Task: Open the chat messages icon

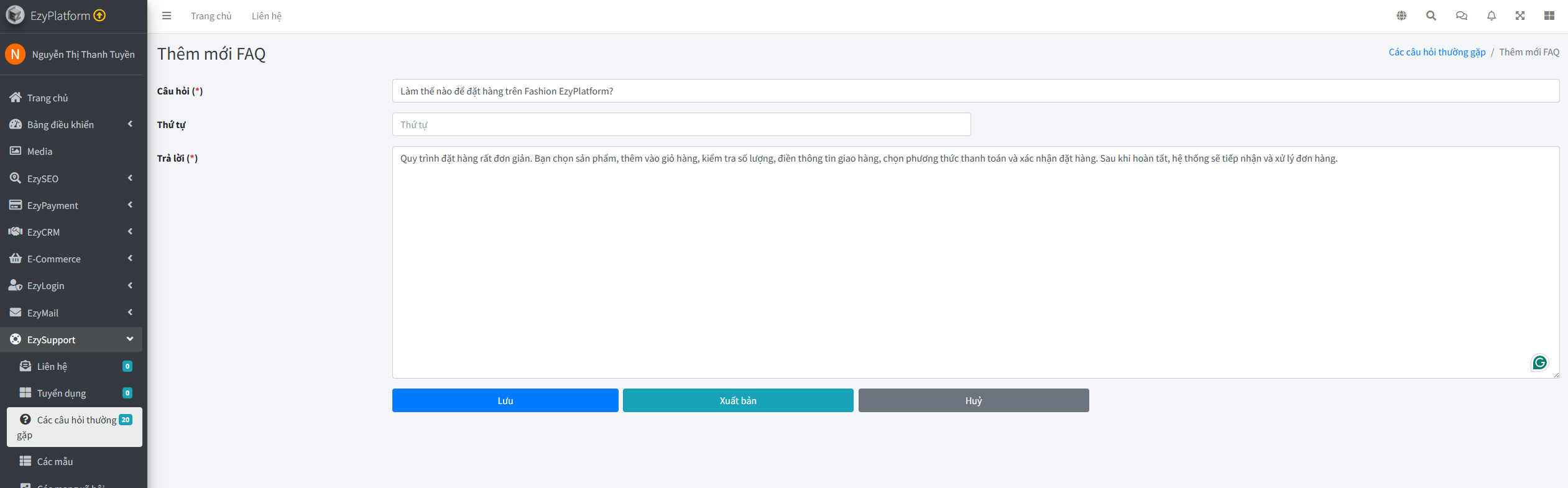Action: pyautogui.click(x=1461, y=16)
